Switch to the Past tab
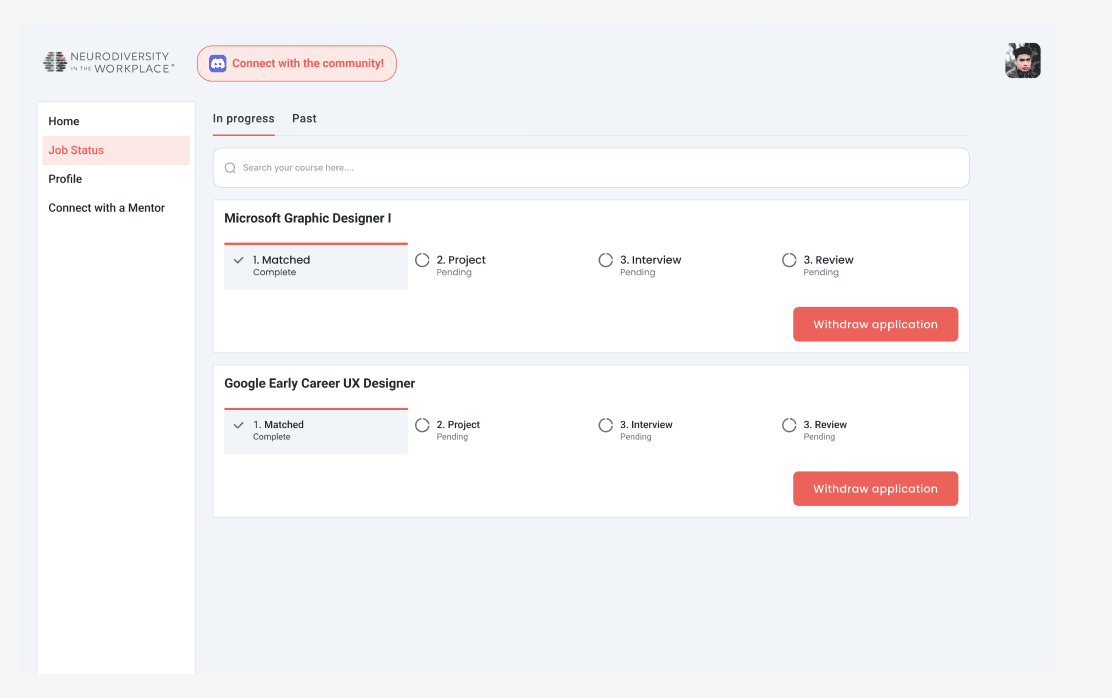 (x=304, y=118)
